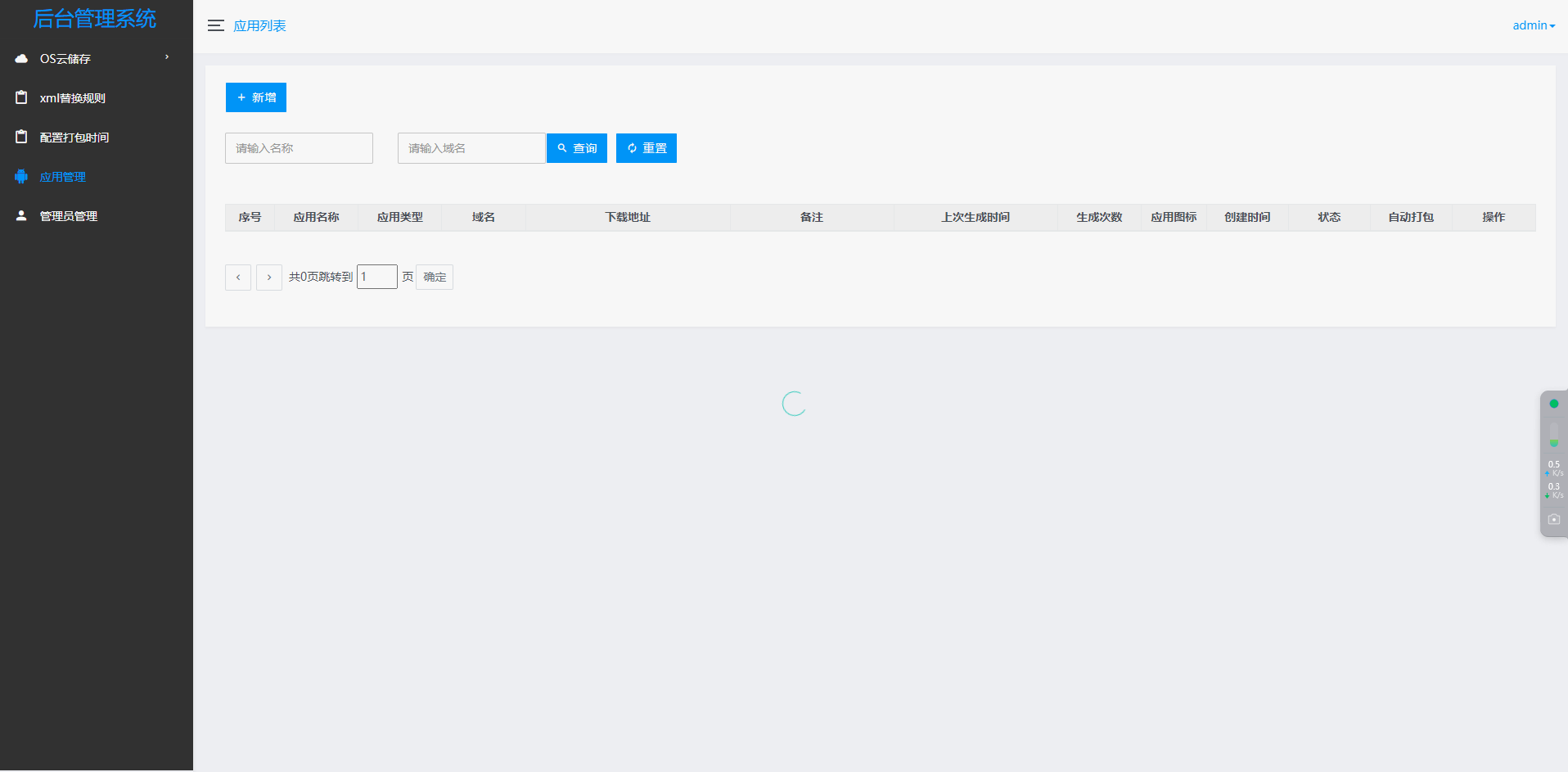Adjust the vertical capsule slider in side panel
The height and width of the screenshot is (772, 1568).
1554,434
